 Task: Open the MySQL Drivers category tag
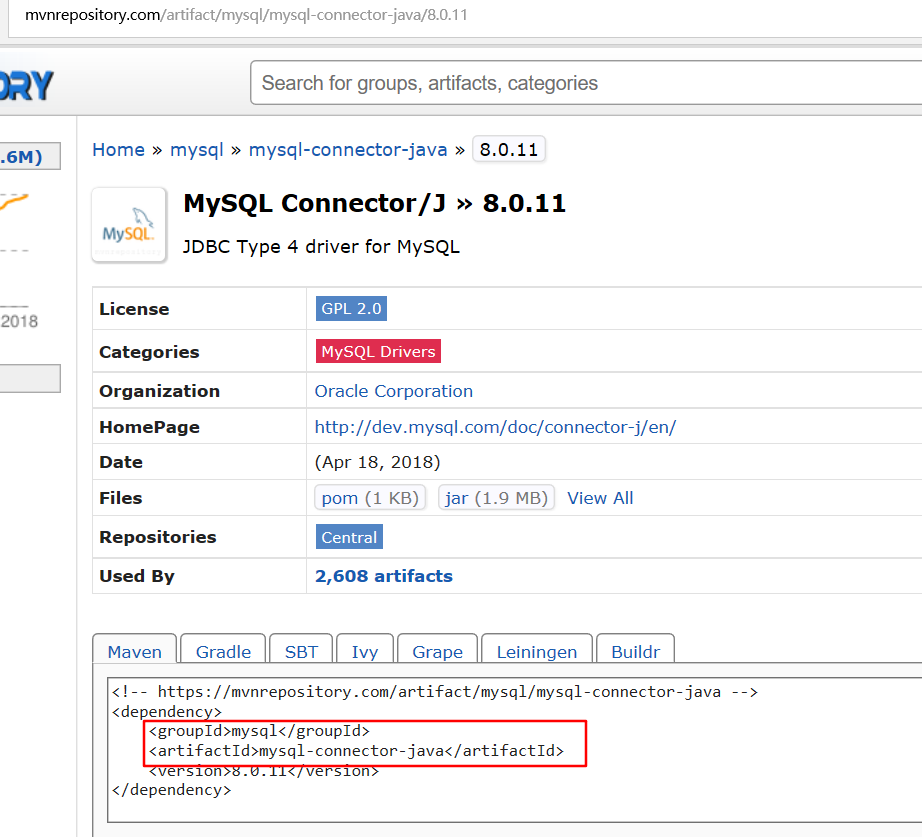pyautogui.click(x=378, y=351)
